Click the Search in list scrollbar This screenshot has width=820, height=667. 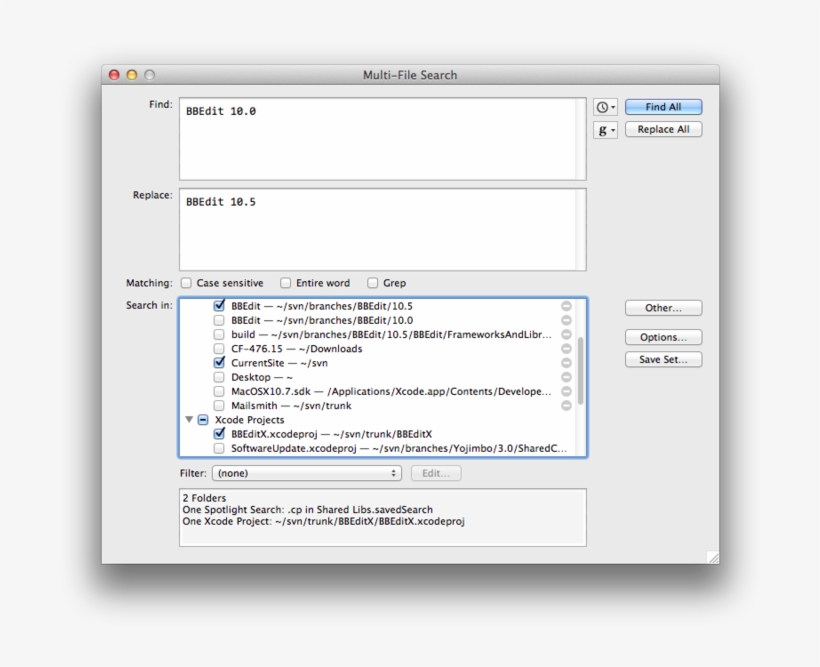580,371
